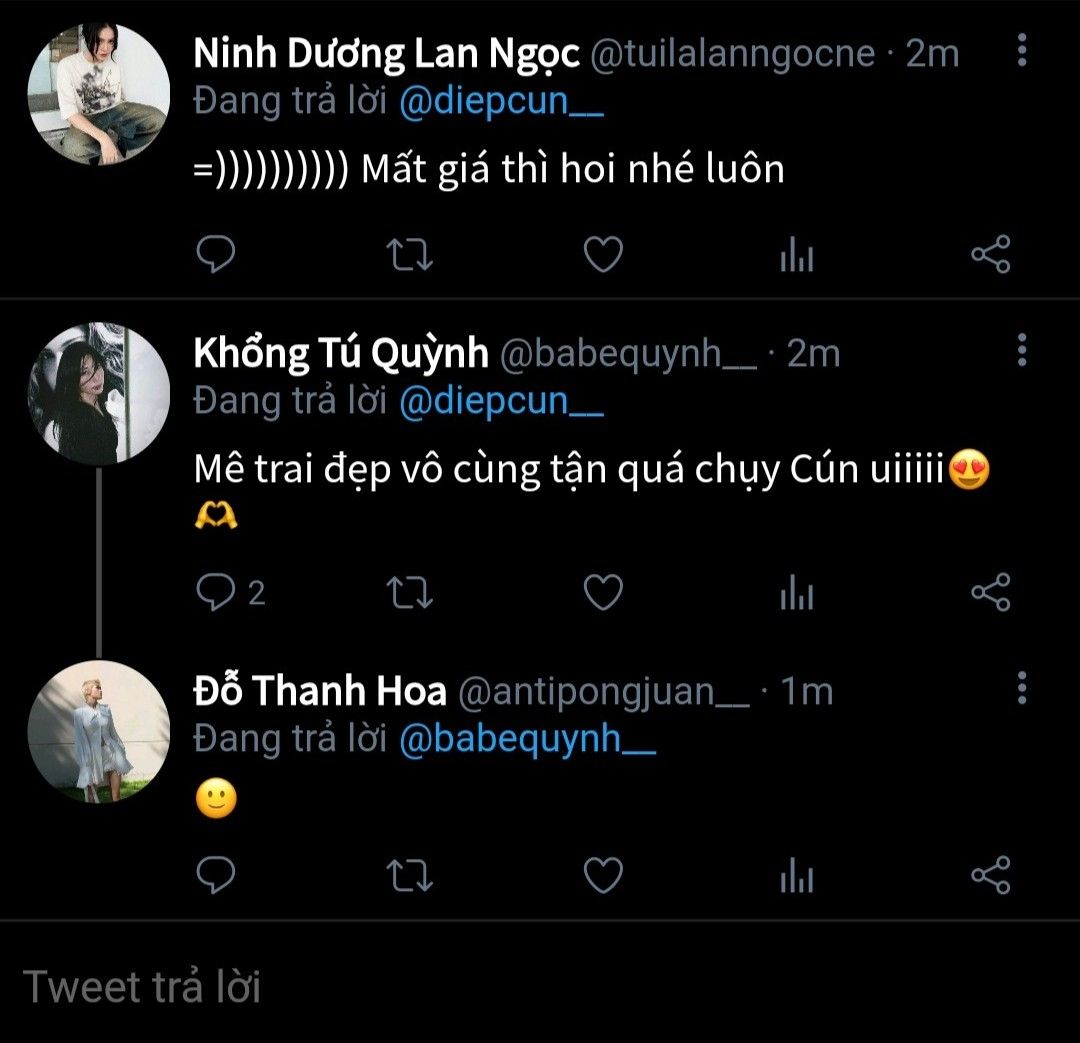Open more options for Khổng Tú Quỳnh's tweet
This screenshot has width=1080, height=1043.
1021,351
